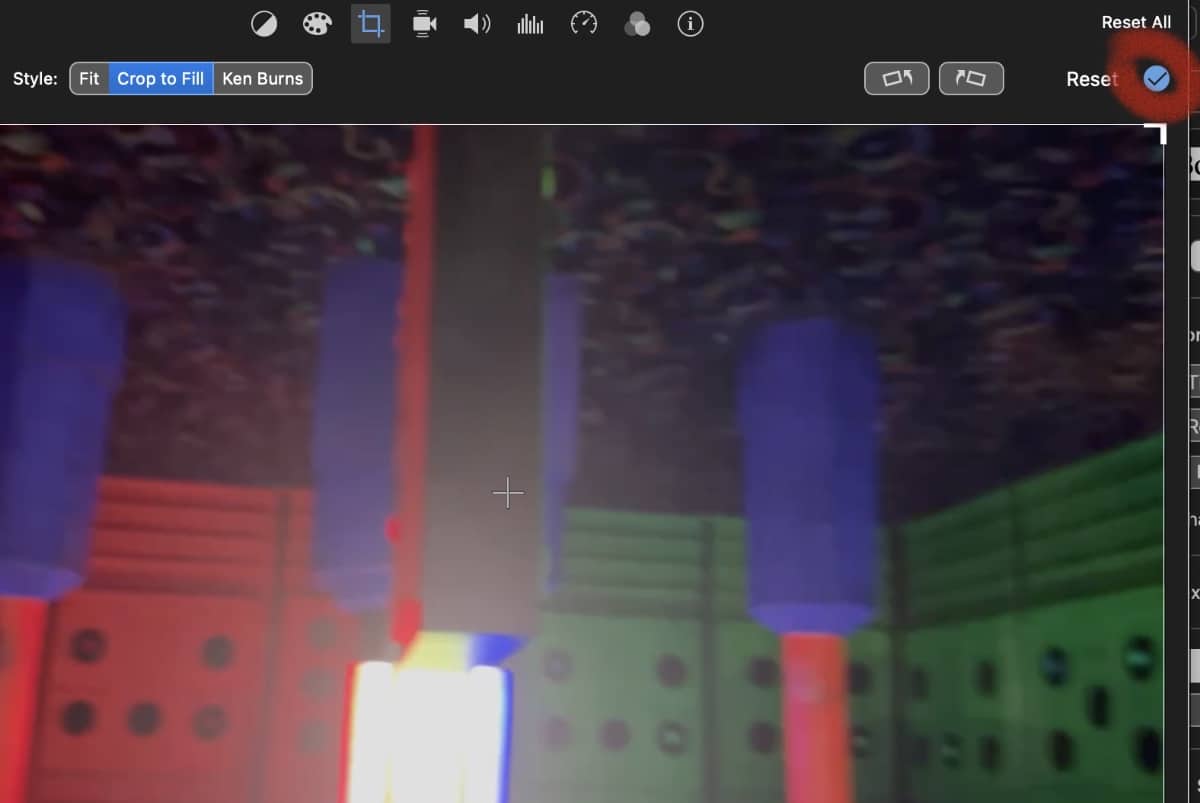
Task: Show clip information panel
Action: 690,24
